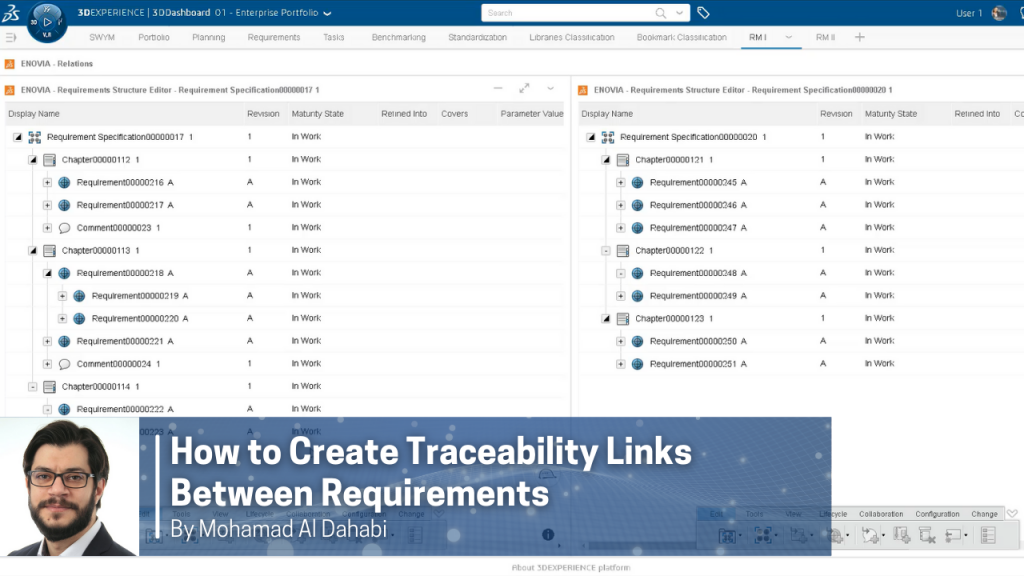Switch to the Benchmarking tab
This screenshot has width=1024, height=576.
click(x=398, y=37)
